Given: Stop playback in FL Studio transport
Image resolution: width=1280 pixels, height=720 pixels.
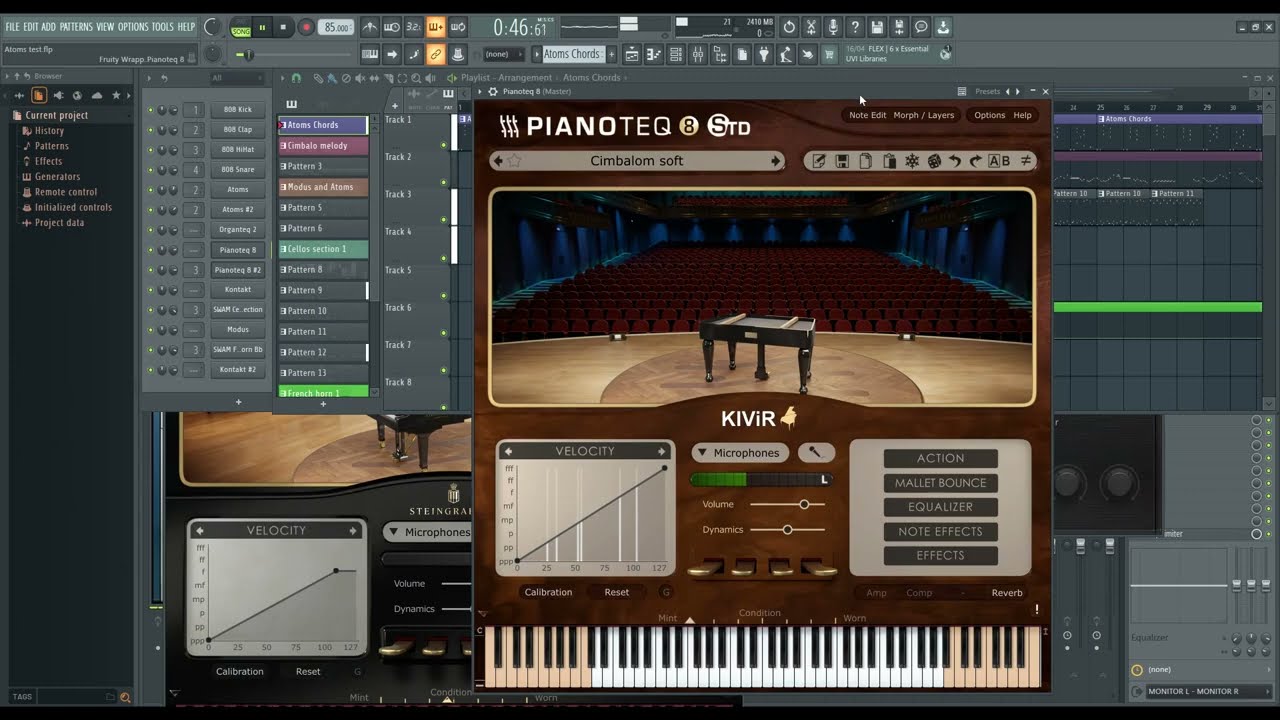Looking at the screenshot, I should (283, 28).
